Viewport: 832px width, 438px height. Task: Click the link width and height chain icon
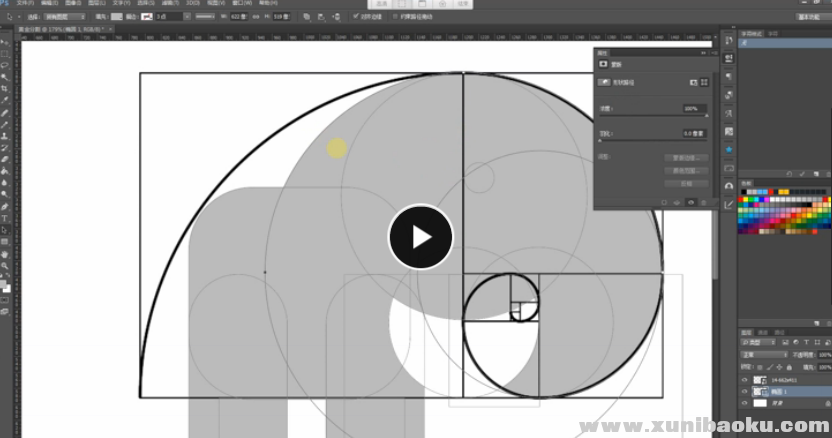pyautogui.click(x=253, y=17)
